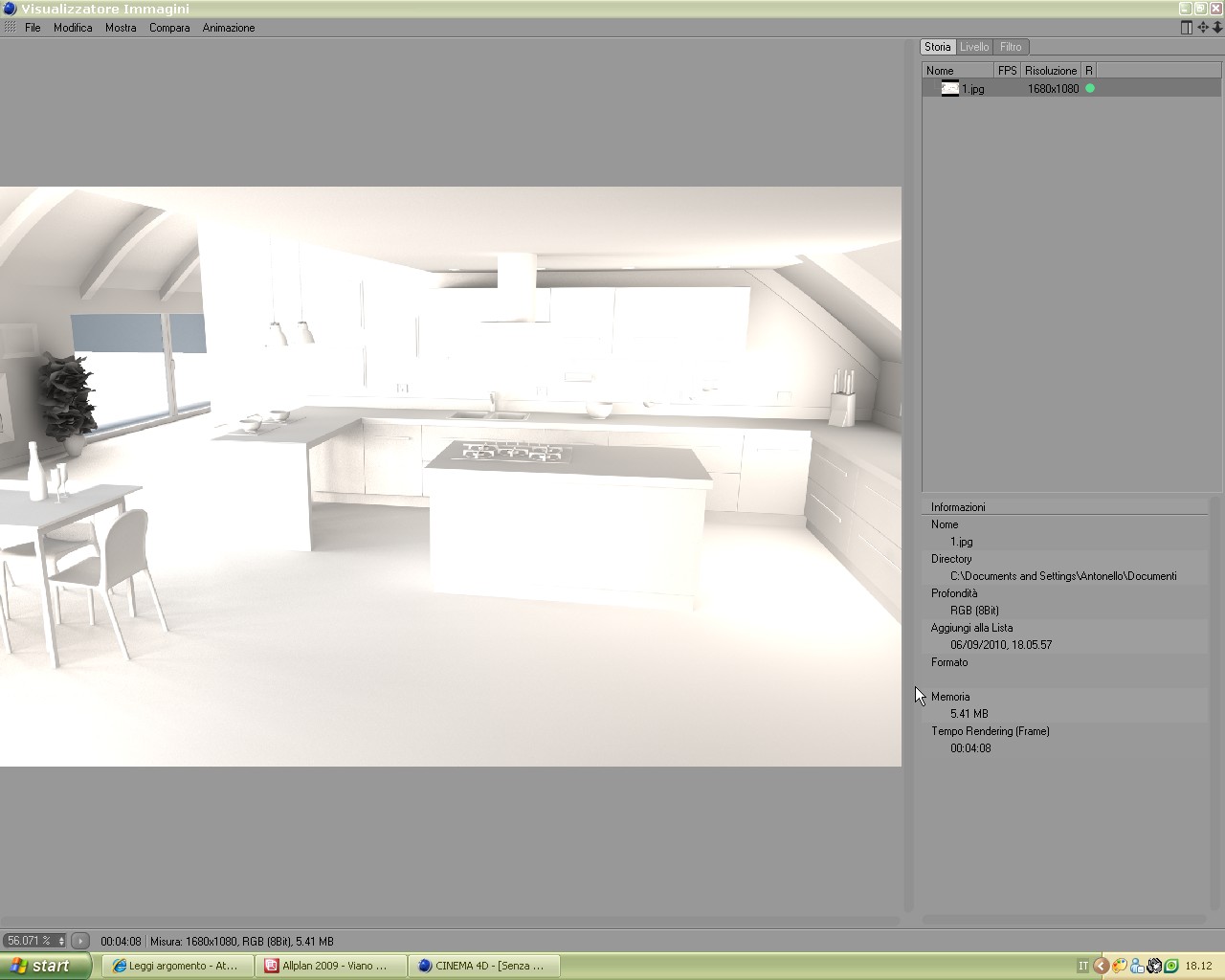Click the vertical arrows zoom view icon
The height and width of the screenshot is (980, 1225).
1217,28
